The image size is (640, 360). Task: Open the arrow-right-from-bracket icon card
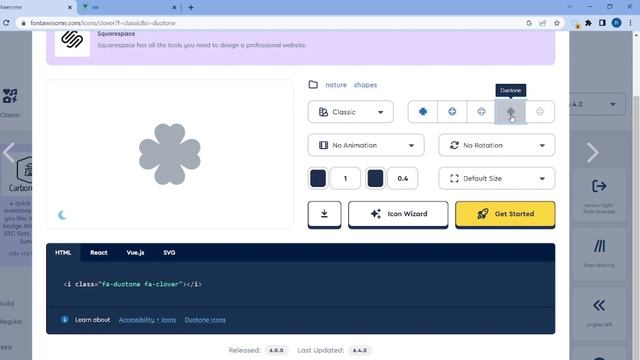click(599, 195)
